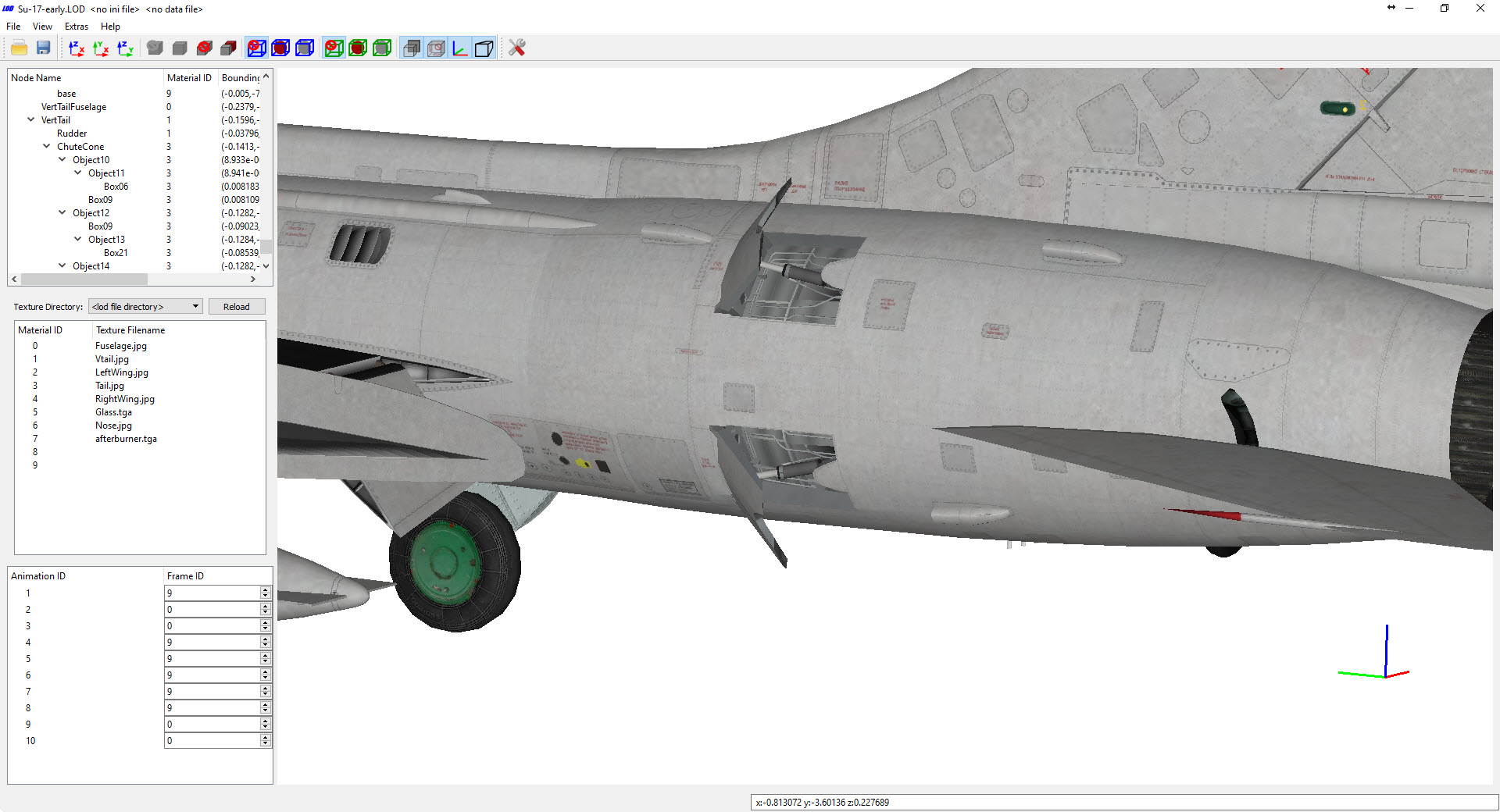Image resolution: width=1500 pixels, height=812 pixels.
Task: Open the wrench and screwdriver settings tool
Action: pos(516,48)
